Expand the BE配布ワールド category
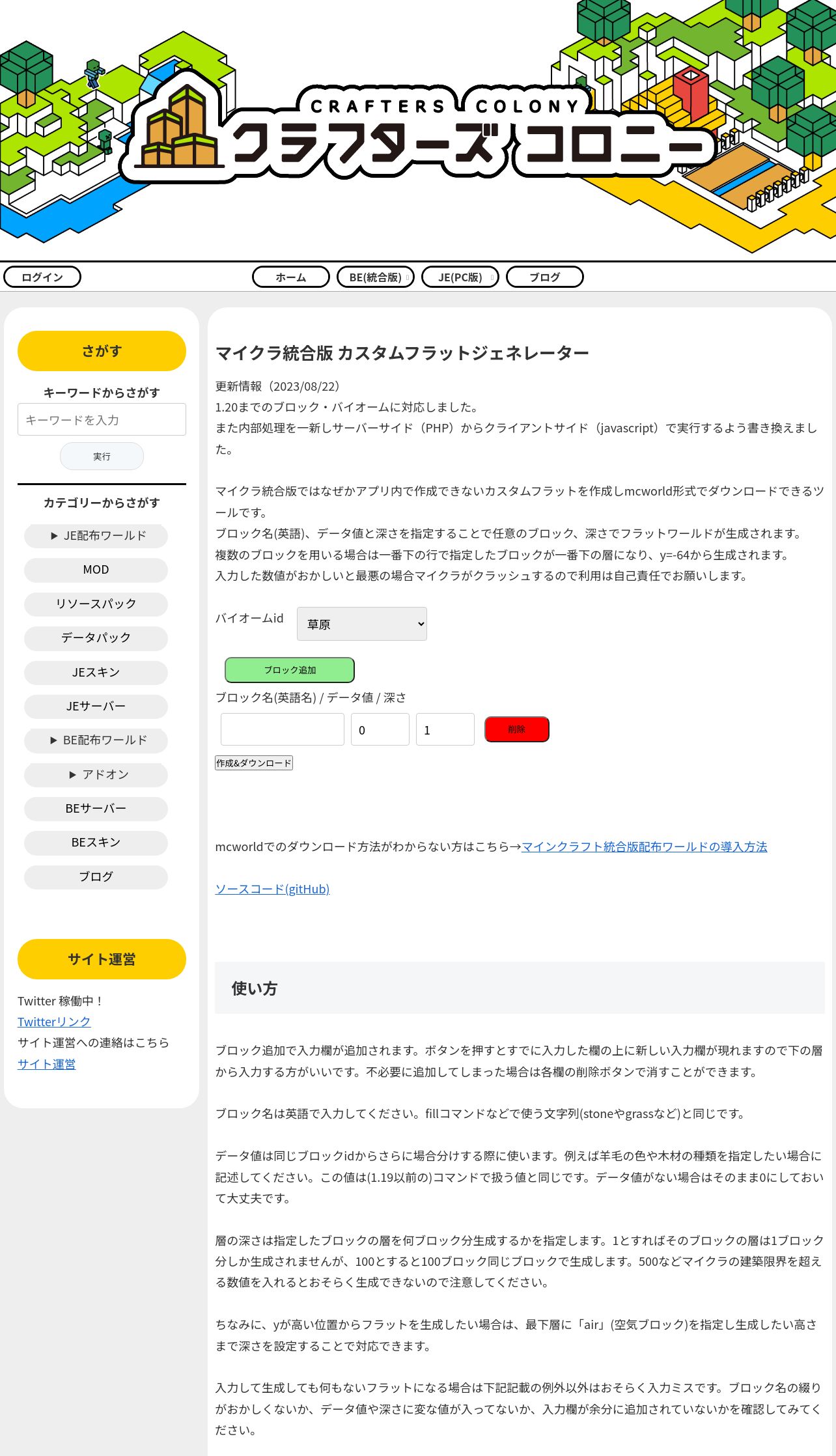 click(96, 740)
